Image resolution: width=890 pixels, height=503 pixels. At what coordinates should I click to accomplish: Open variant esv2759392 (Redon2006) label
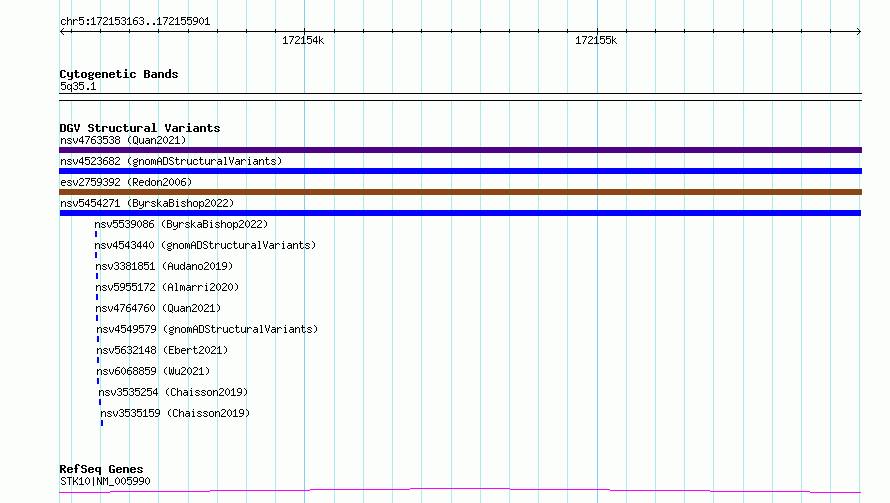coord(126,182)
